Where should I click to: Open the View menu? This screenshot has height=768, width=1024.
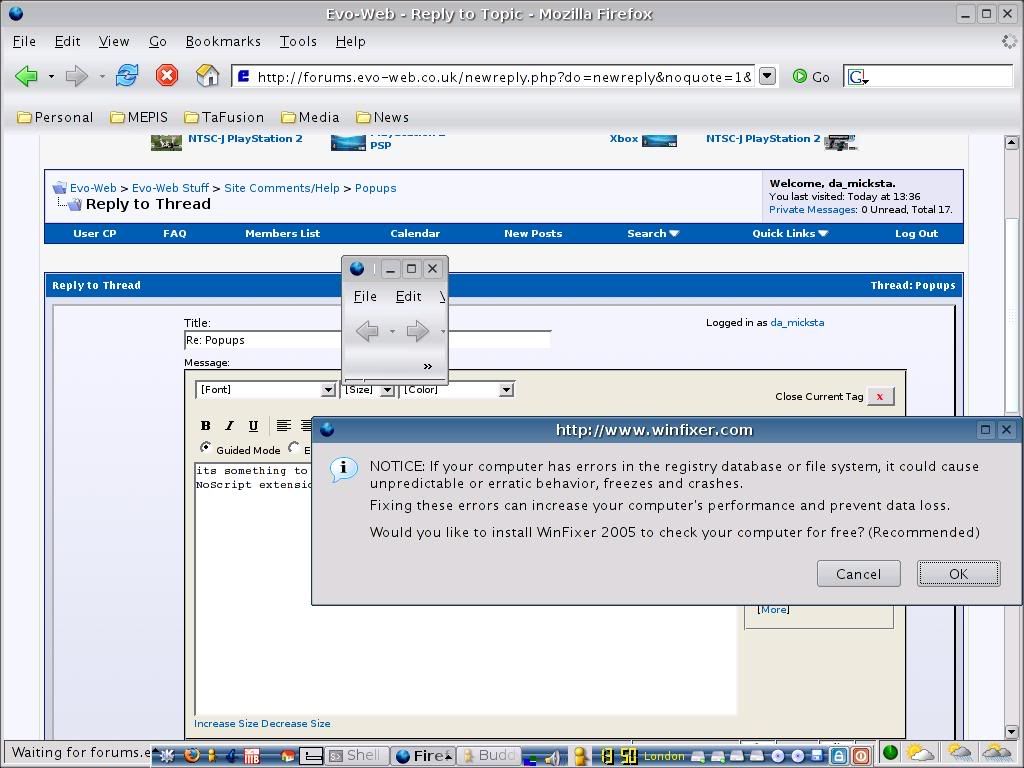pos(114,42)
